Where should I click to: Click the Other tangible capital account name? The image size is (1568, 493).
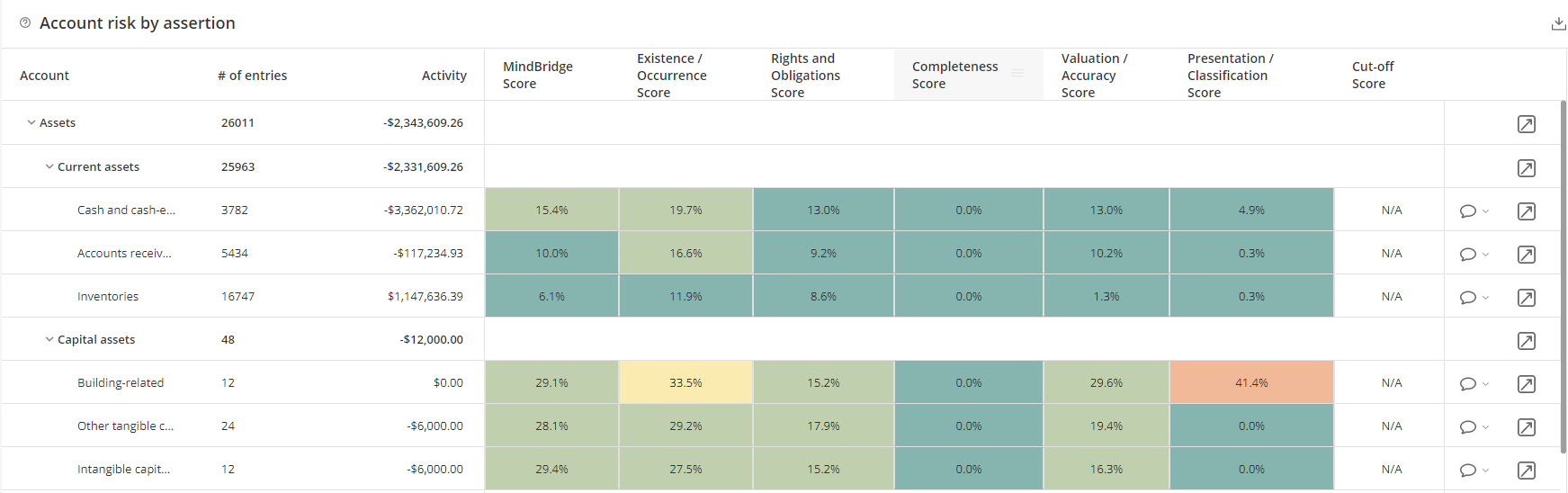pyautogui.click(x=125, y=426)
